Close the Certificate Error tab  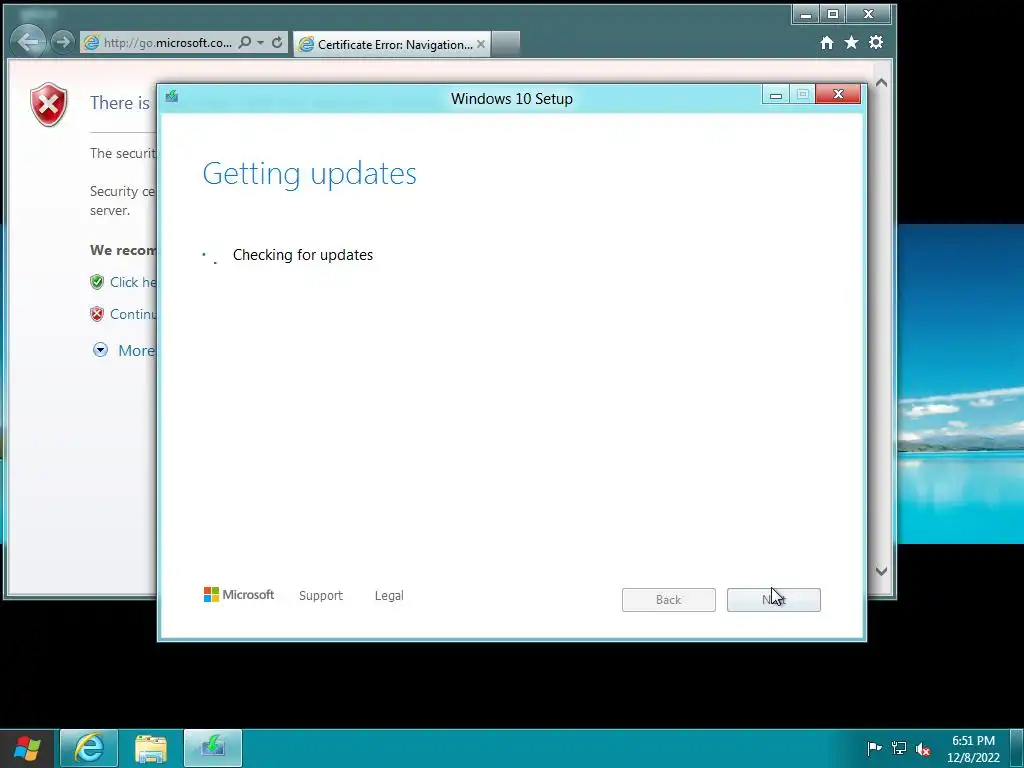click(481, 44)
